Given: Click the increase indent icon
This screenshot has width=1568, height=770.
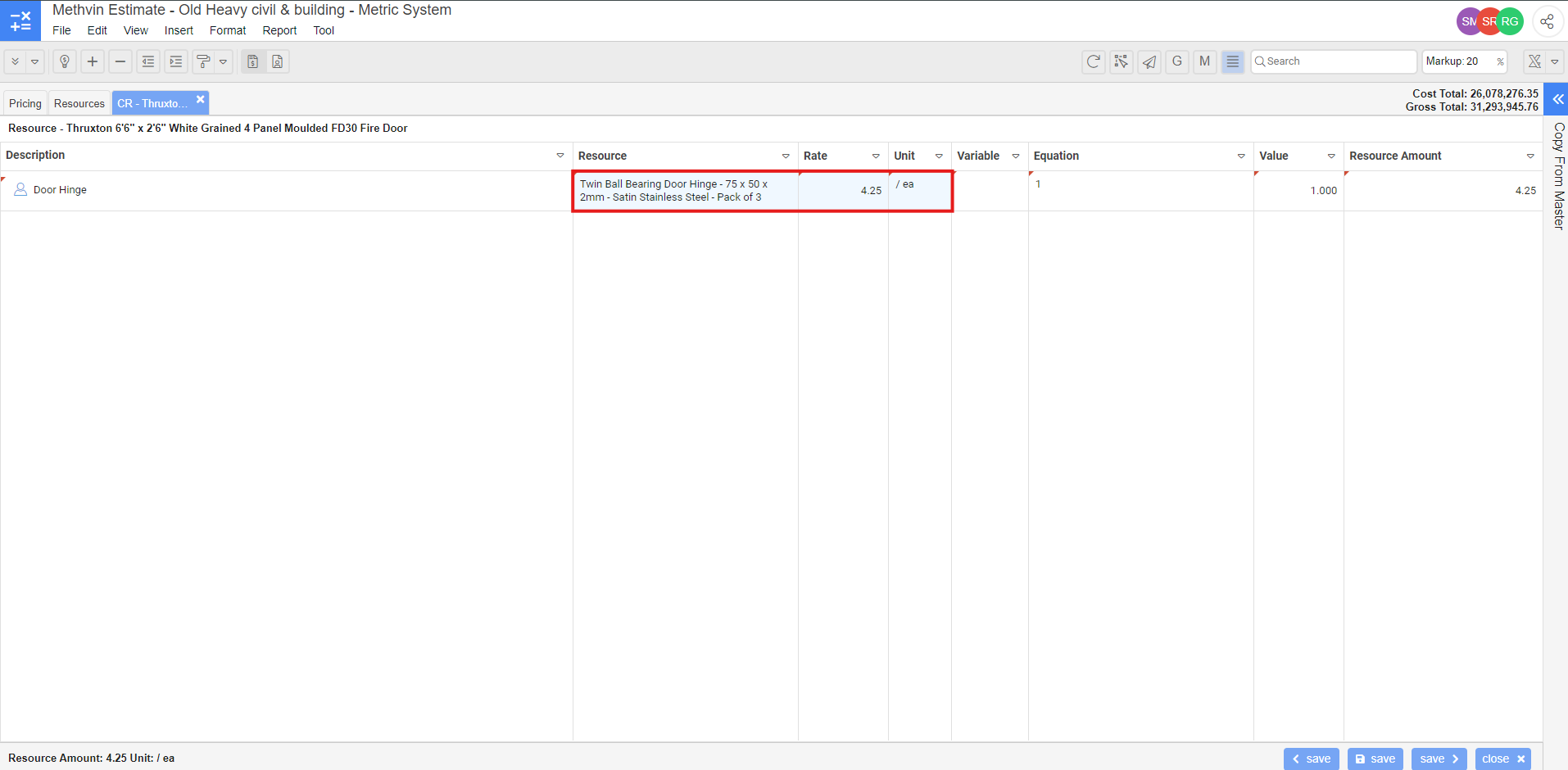Looking at the screenshot, I should pyautogui.click(x=176, y=61).
